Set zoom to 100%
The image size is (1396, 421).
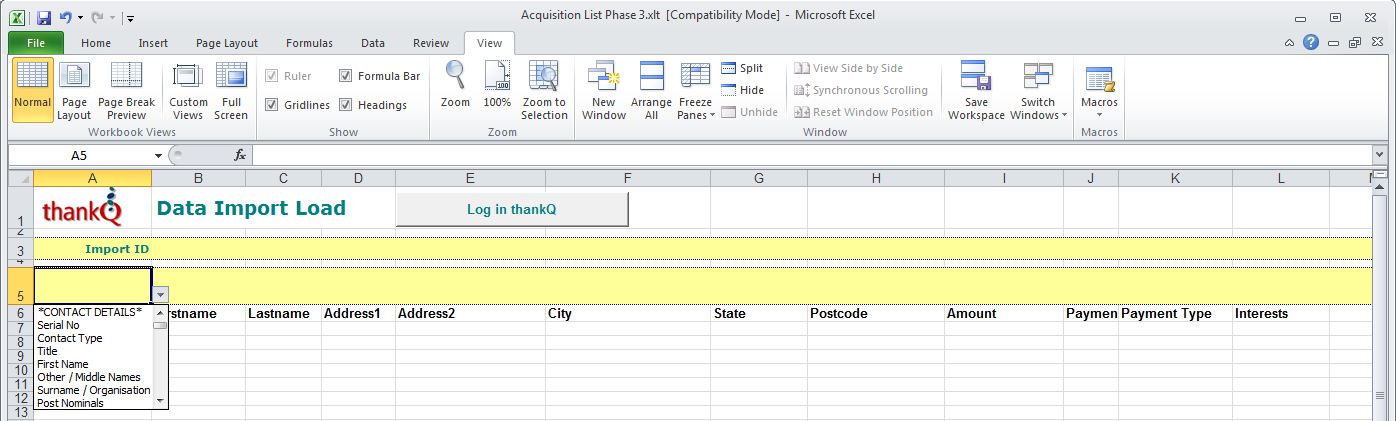[x=497, y=86]
